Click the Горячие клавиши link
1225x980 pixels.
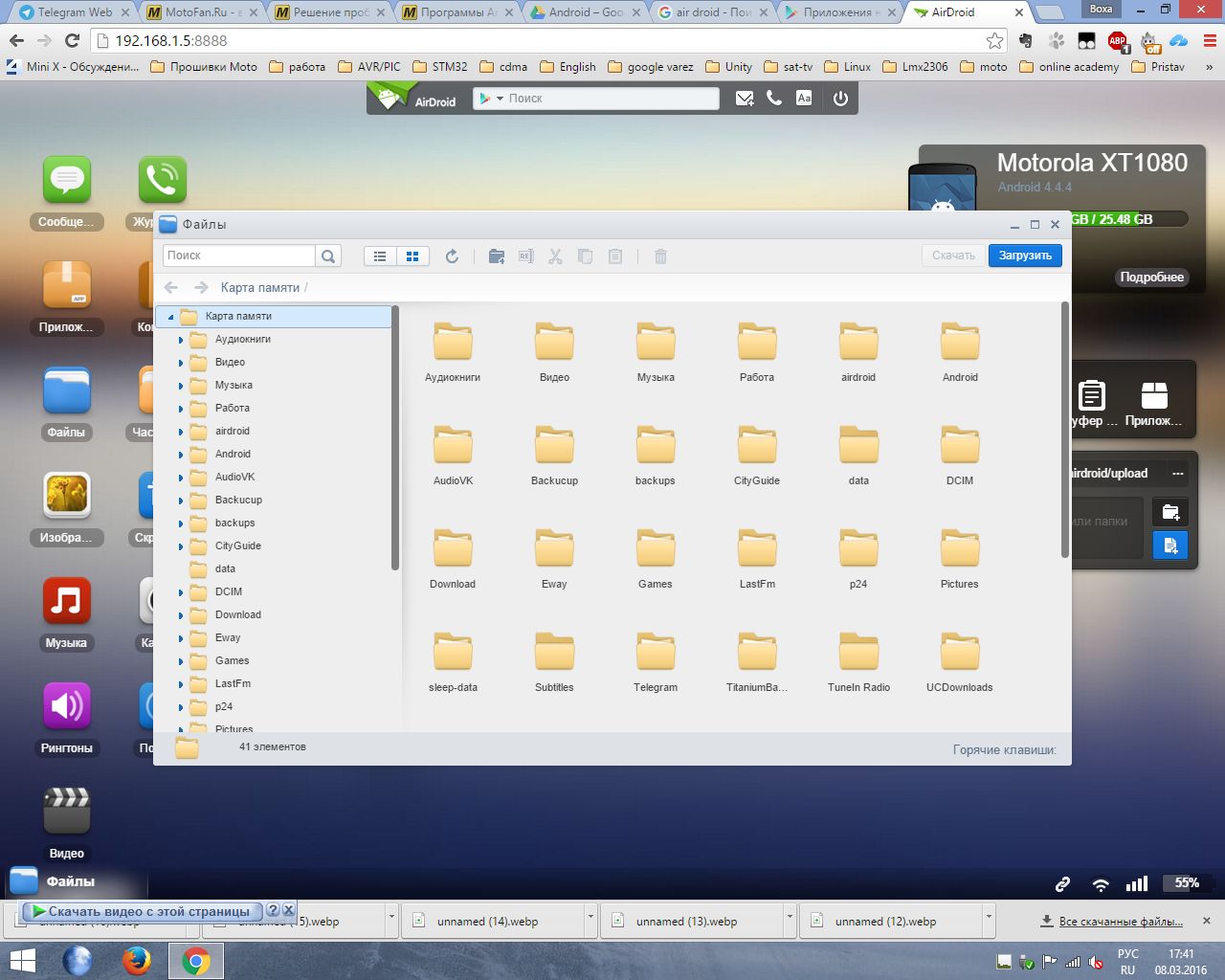(x=1004, y=750)
